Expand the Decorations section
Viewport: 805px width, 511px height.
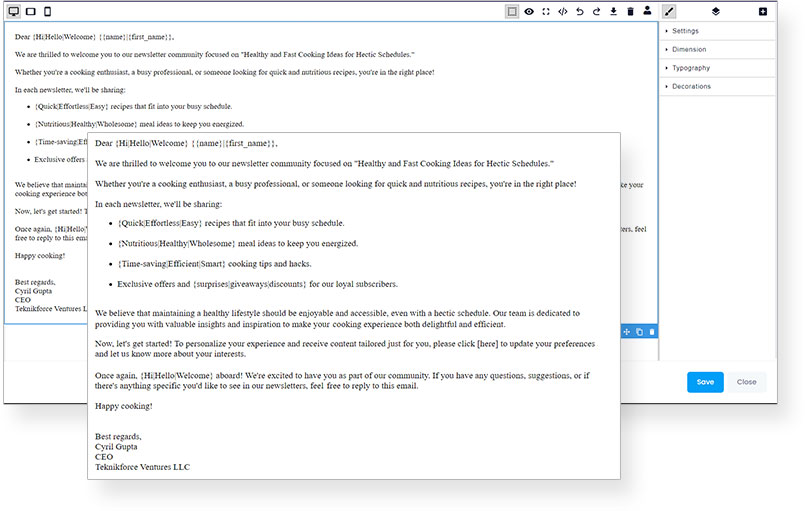click(717, 86)
